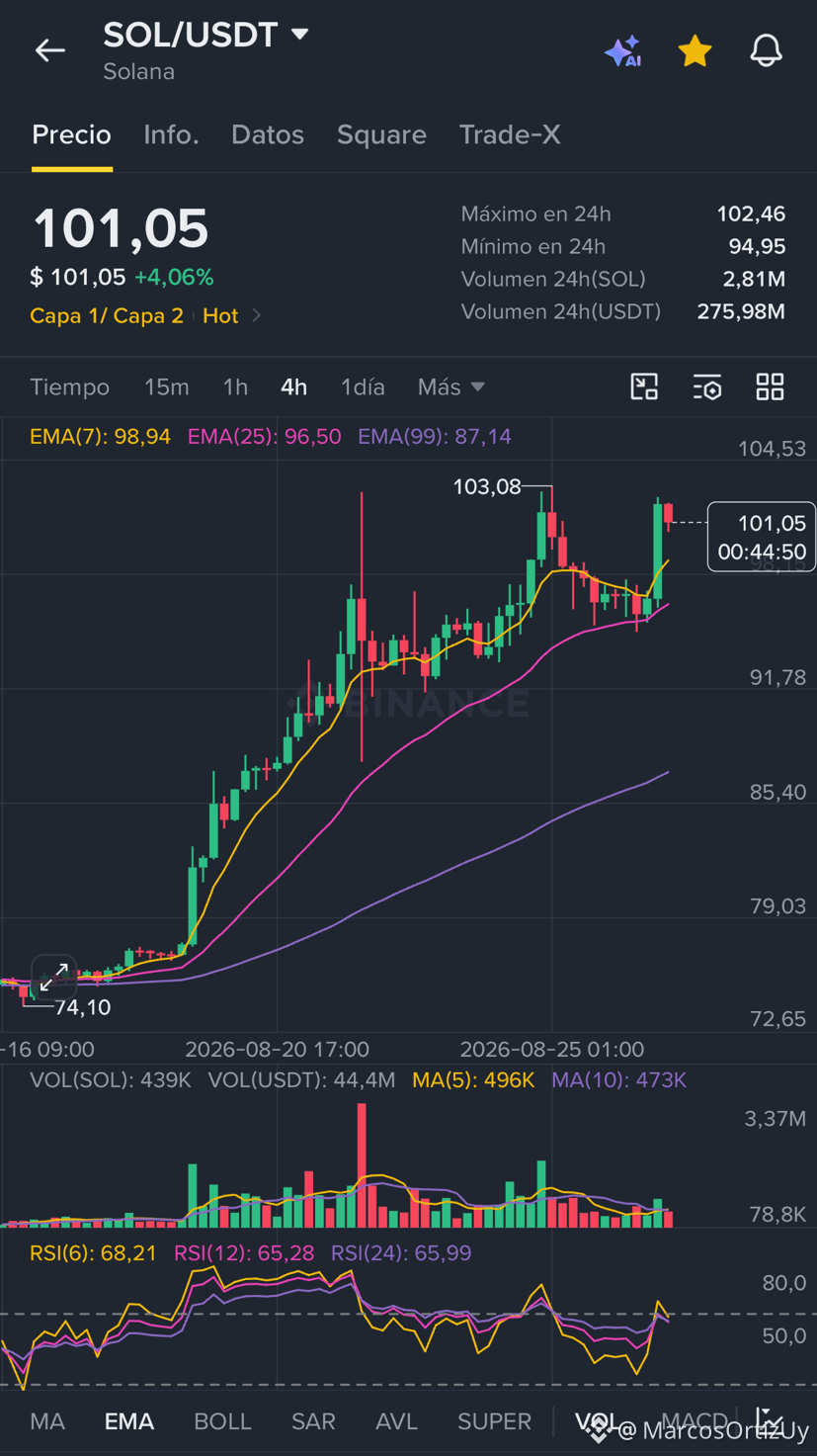Toggle the SAR indicator
Screen dimensions: 817x1456
coord(313,1421)
